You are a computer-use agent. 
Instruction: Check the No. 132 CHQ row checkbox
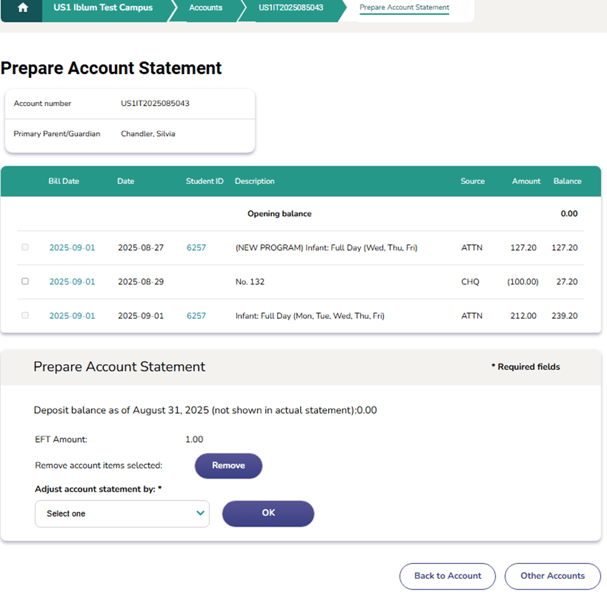pyautogui.click(x=25, y=282)
